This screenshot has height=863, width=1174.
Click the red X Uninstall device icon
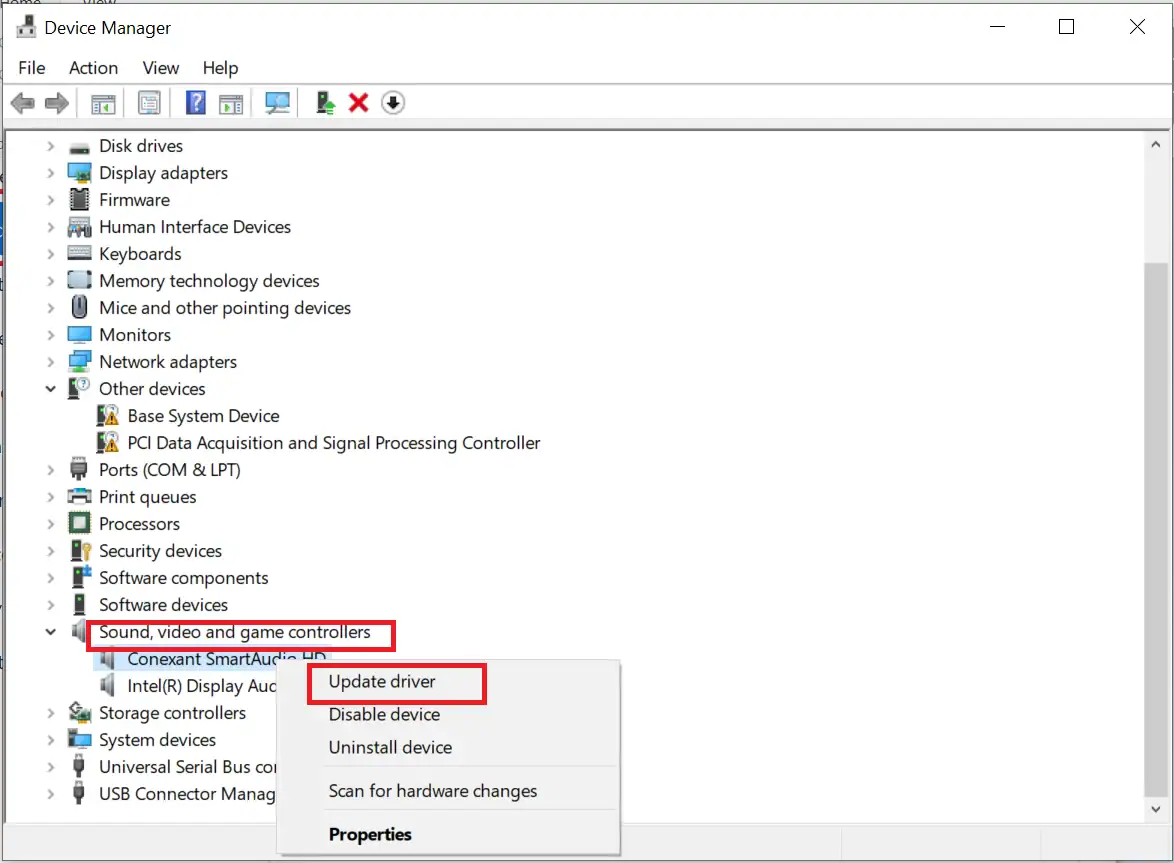[x=358, y=103]
